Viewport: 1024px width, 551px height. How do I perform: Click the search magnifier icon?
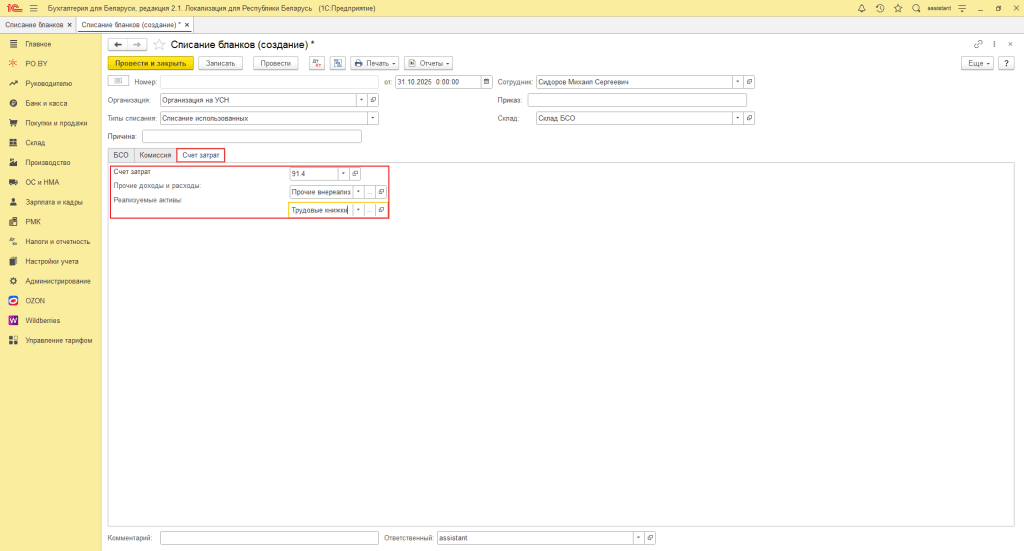click(x=916, y=8)
